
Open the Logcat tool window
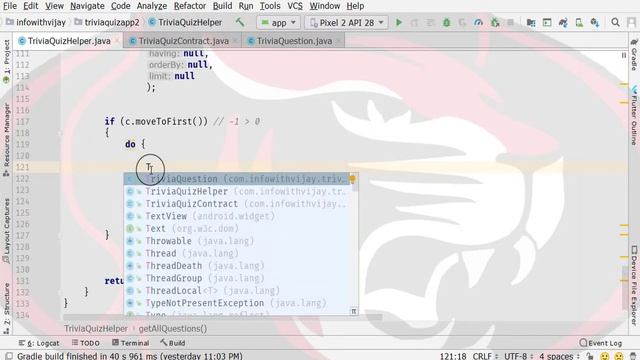click(39, 343)
